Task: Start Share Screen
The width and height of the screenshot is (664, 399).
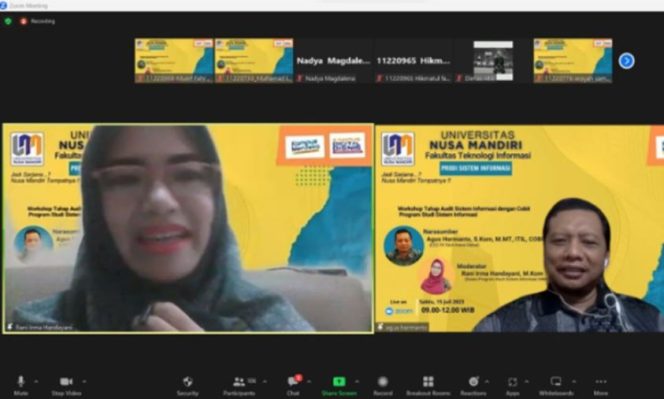Action: click(x=339, y=386)
